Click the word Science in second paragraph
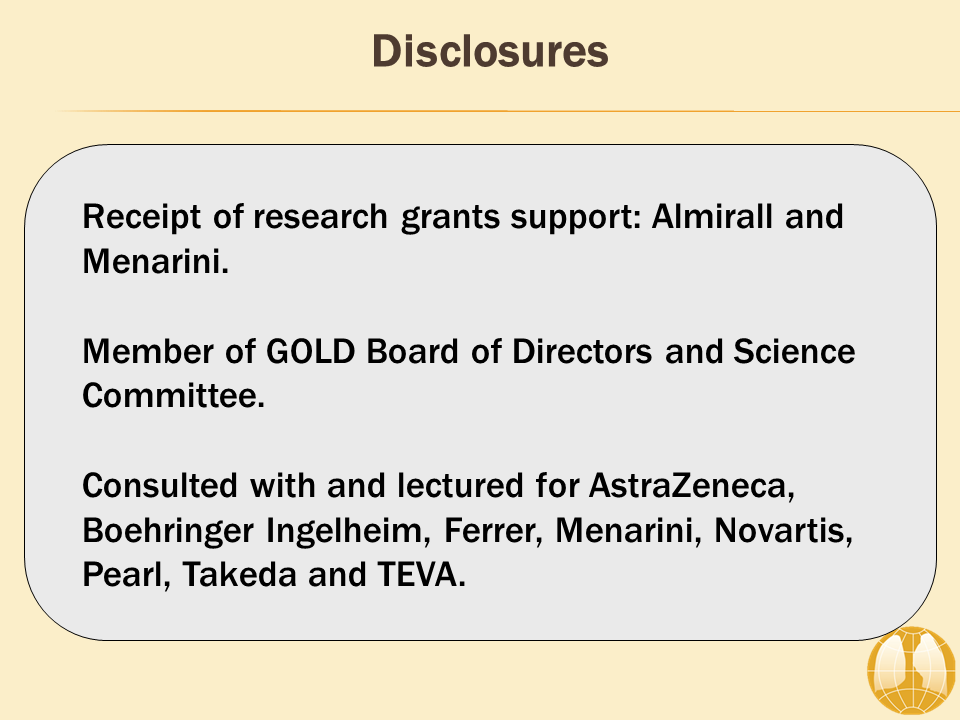The width and height of the screenshot is (960, 720). click(794, 351)
